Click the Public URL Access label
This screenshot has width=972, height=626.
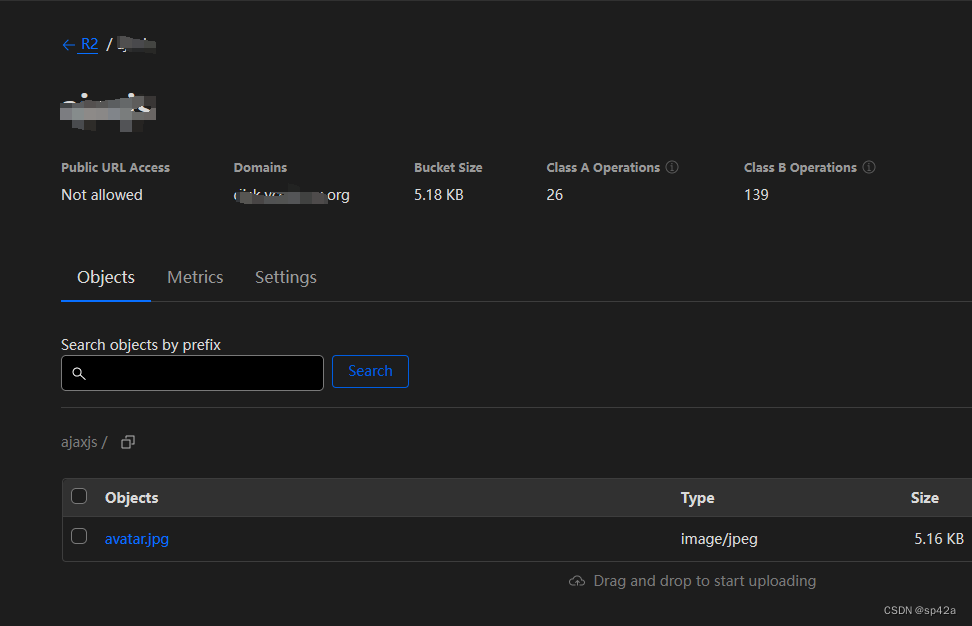[115, 167]
